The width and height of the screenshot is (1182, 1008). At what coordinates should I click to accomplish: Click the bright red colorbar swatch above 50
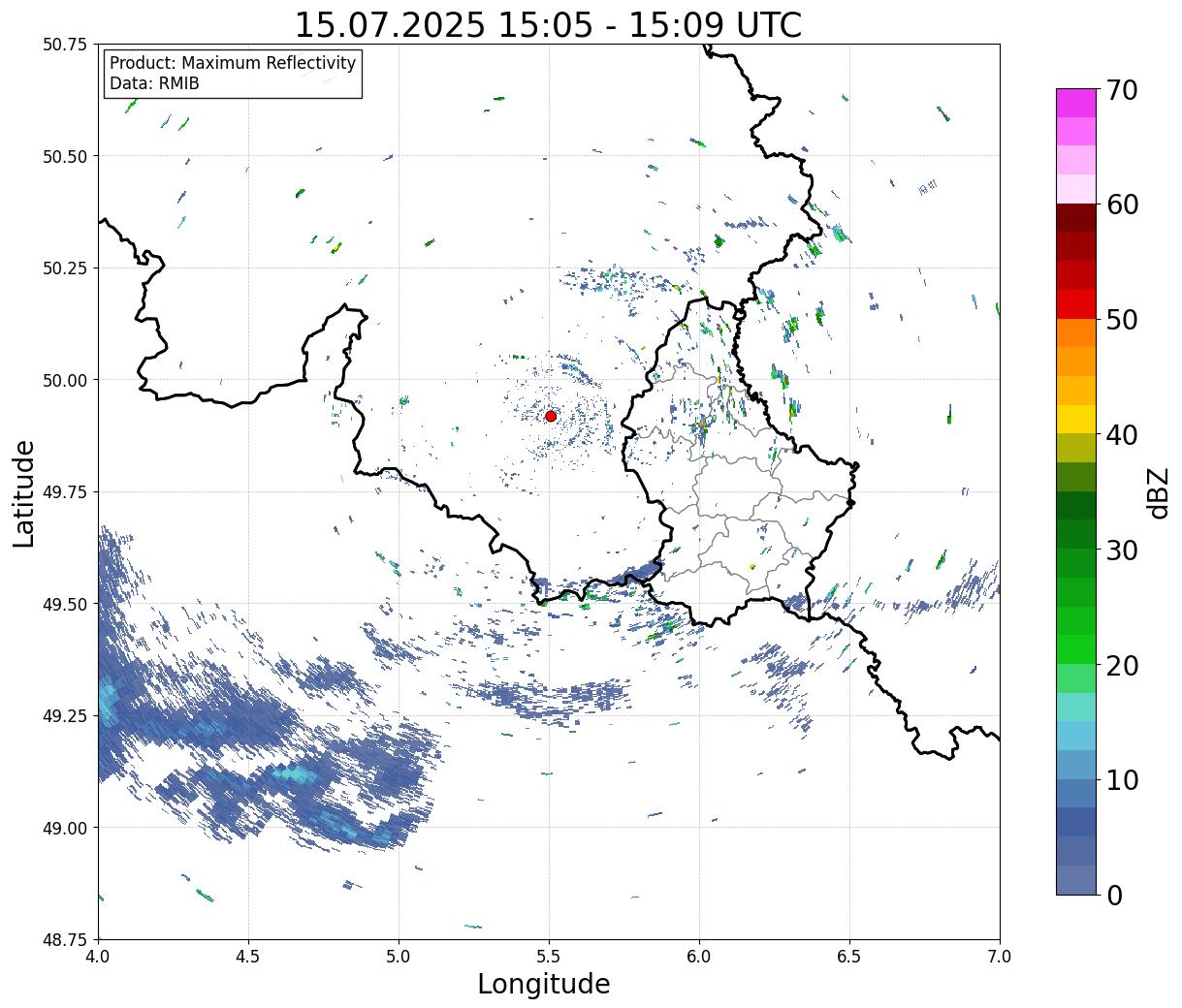pyautogui.click(x=1076, y=304)
